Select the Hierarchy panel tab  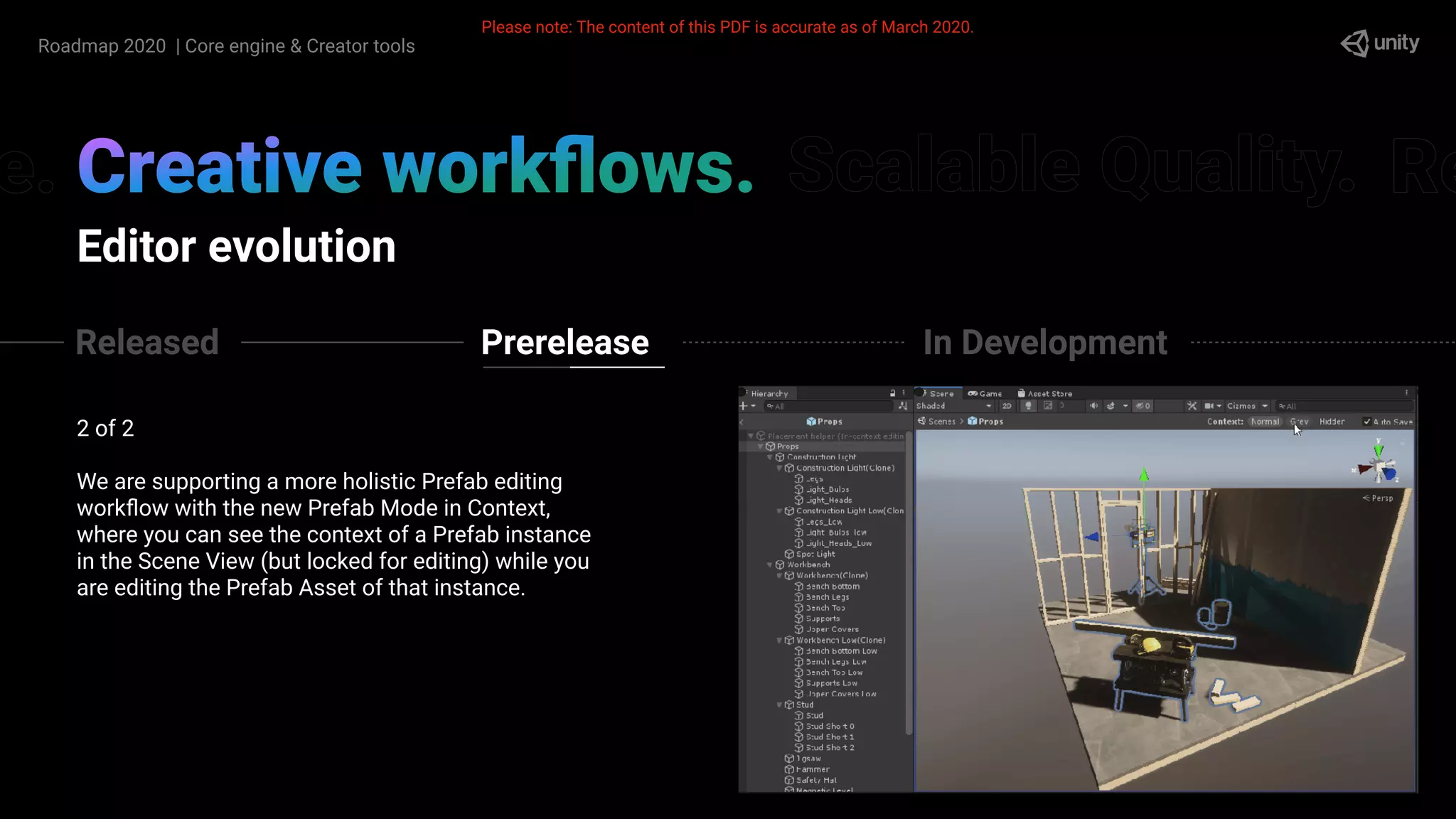(x=766, y=393)
